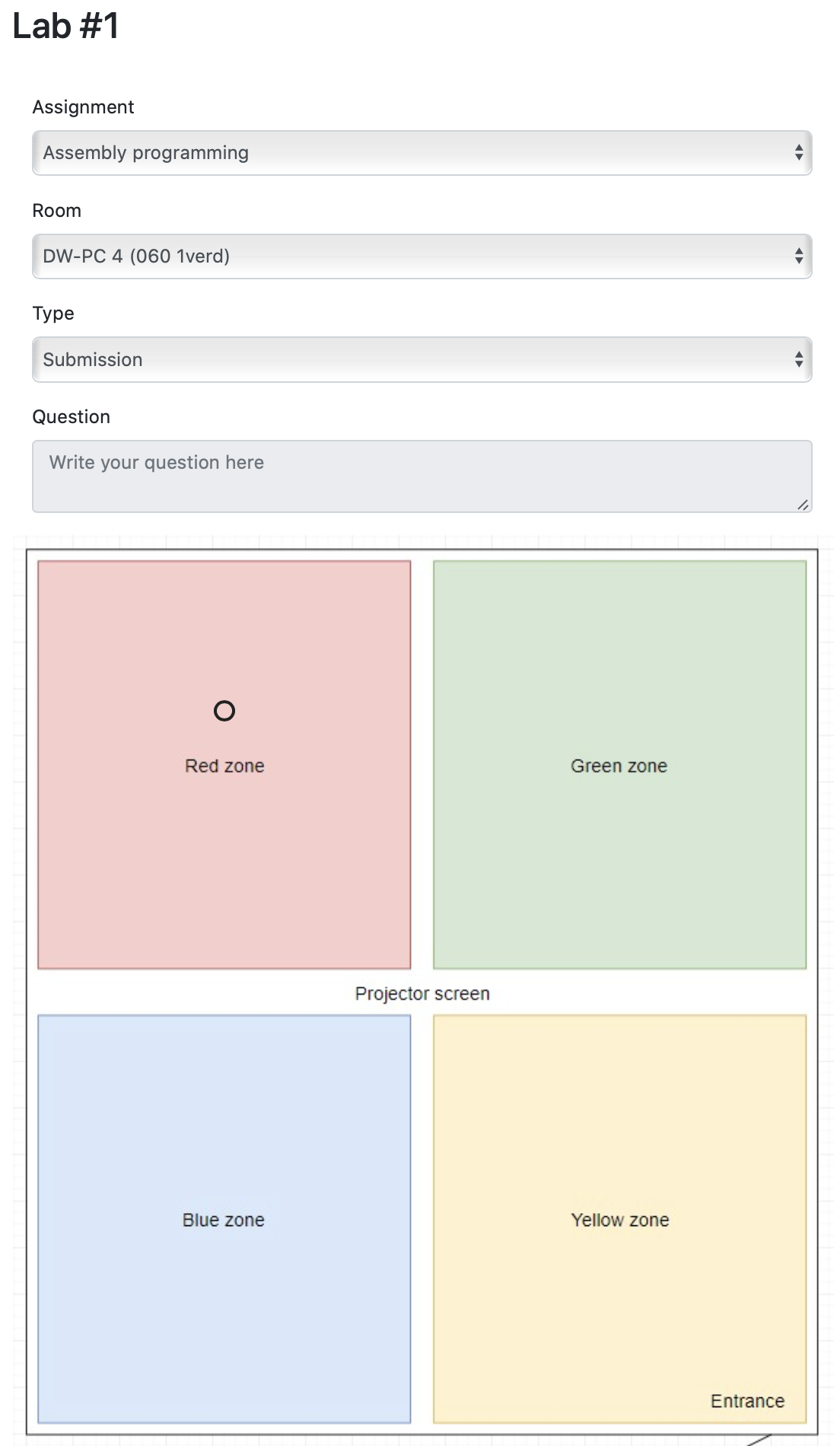Click the arrows on the Type select box

point(799,360)
